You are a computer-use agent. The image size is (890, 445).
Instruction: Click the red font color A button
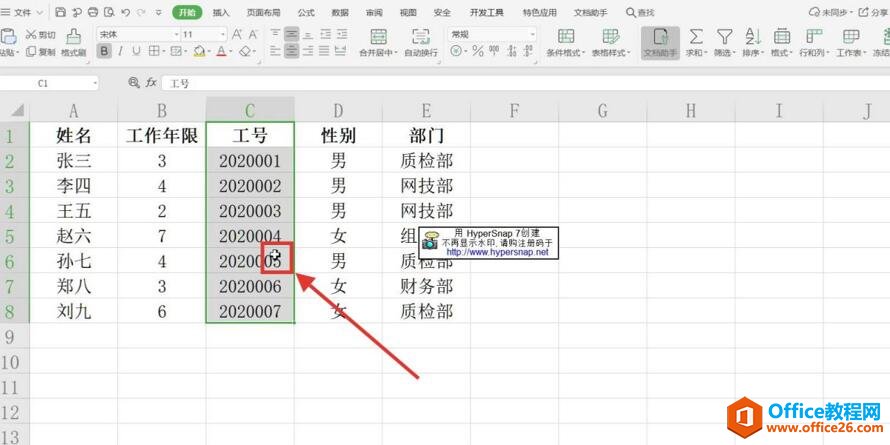pyautogui.click(x=221, y=52)
